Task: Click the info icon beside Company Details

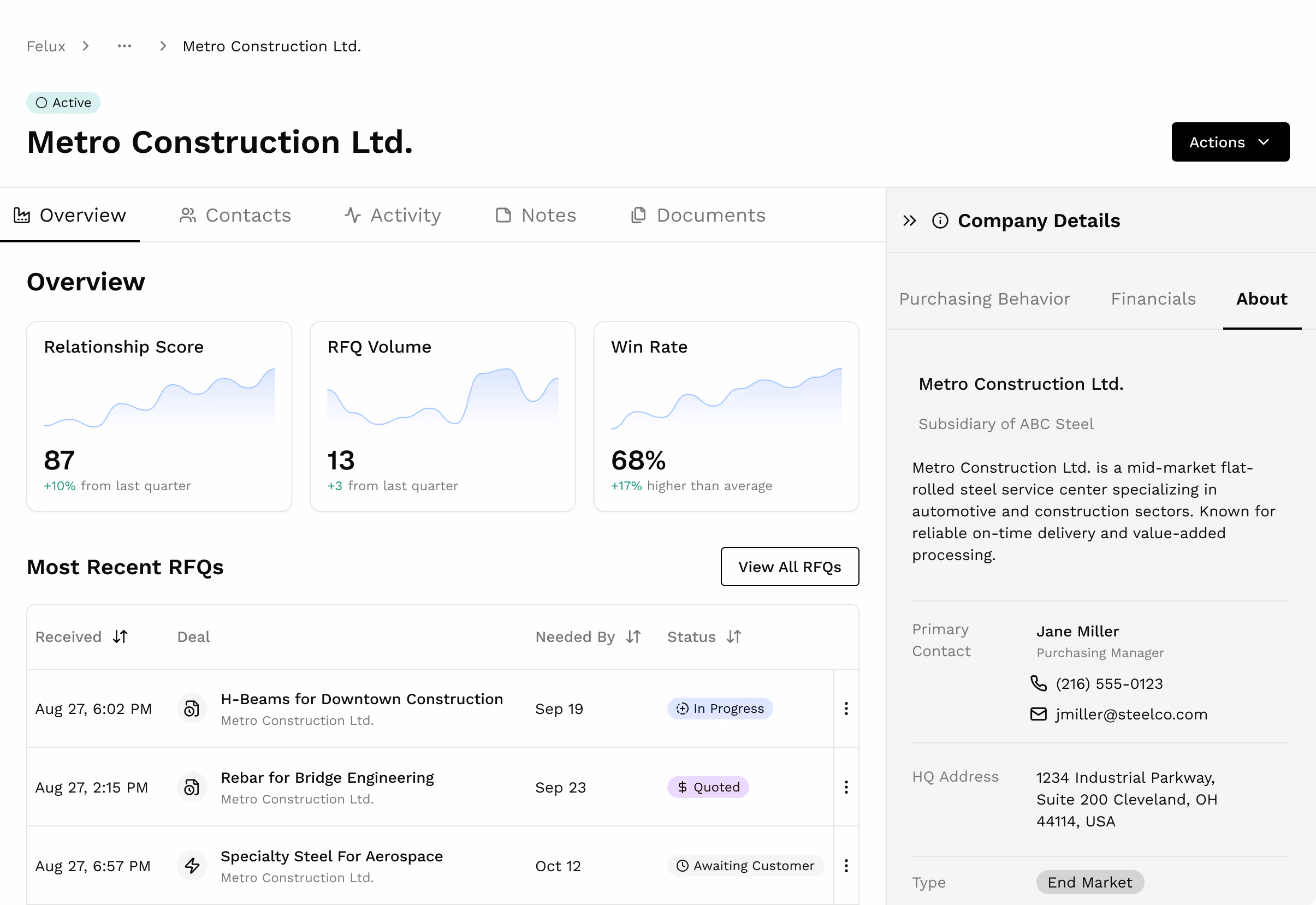Action: (x=940, y=221)
